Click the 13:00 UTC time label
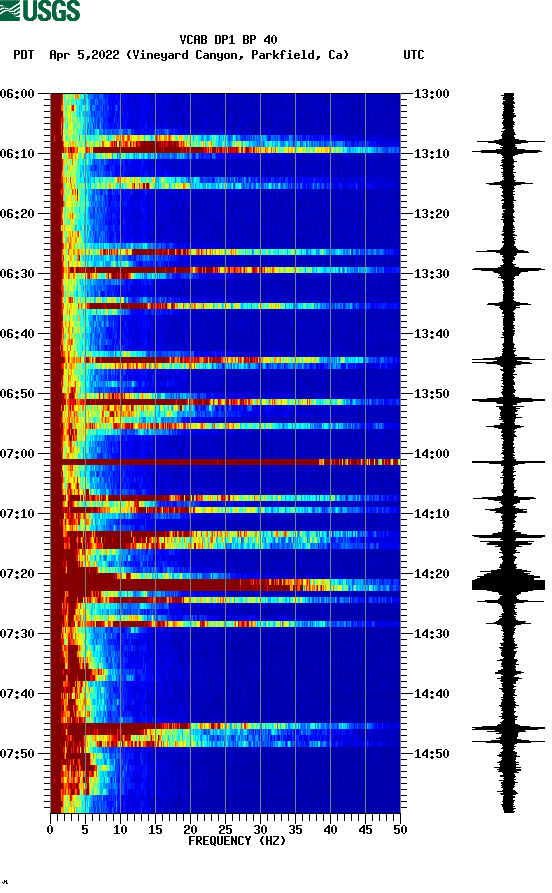552x893 pixels. click(x=431, y=93)
